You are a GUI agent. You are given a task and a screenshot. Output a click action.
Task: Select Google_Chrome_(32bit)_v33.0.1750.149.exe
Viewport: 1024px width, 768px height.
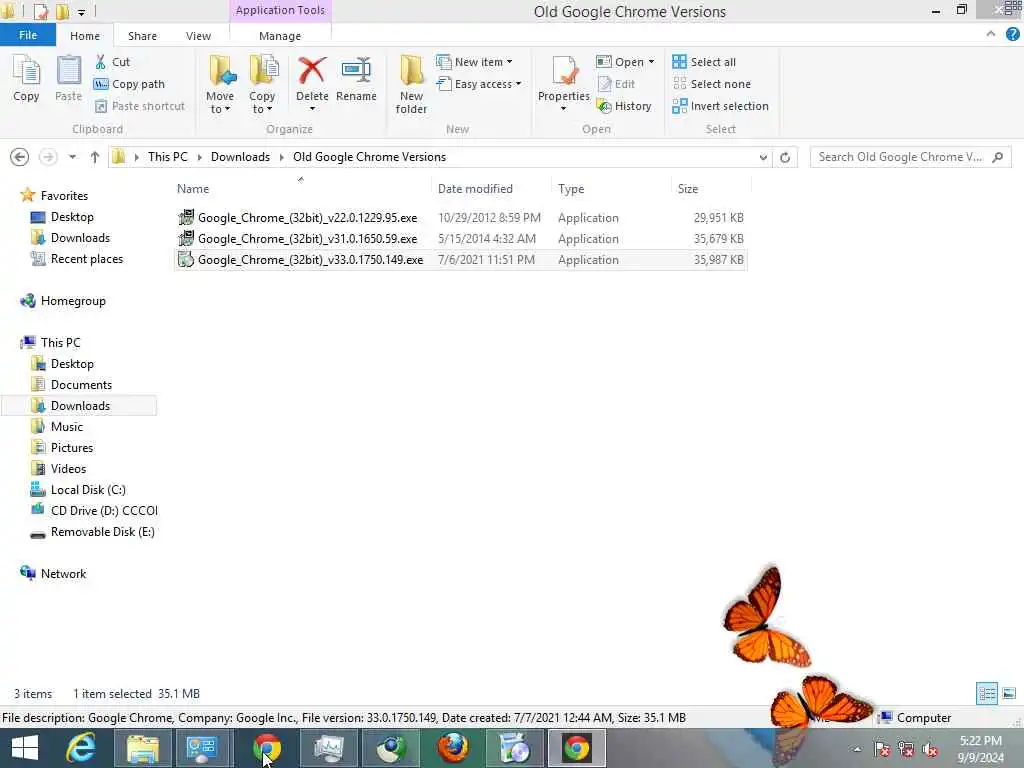pos(460,260)
